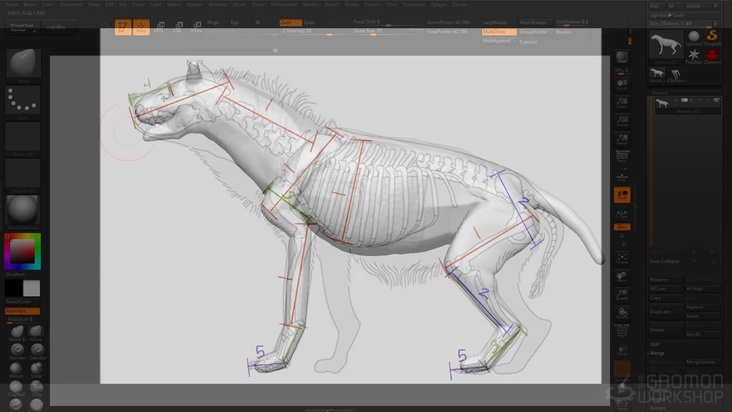
Task: Click the Rotate transform icon
Action: 196,25
